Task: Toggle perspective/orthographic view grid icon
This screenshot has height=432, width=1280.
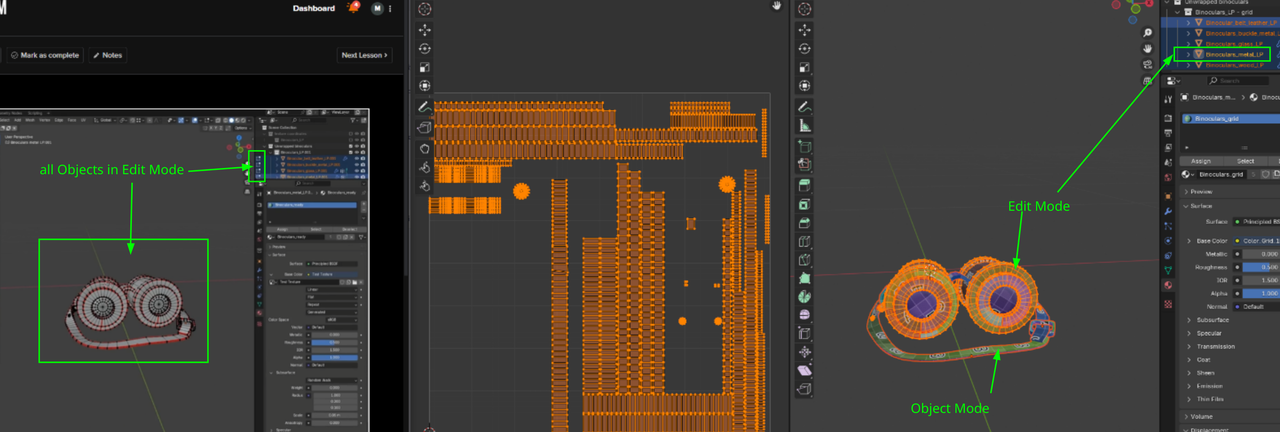Action: [1148, 81]
